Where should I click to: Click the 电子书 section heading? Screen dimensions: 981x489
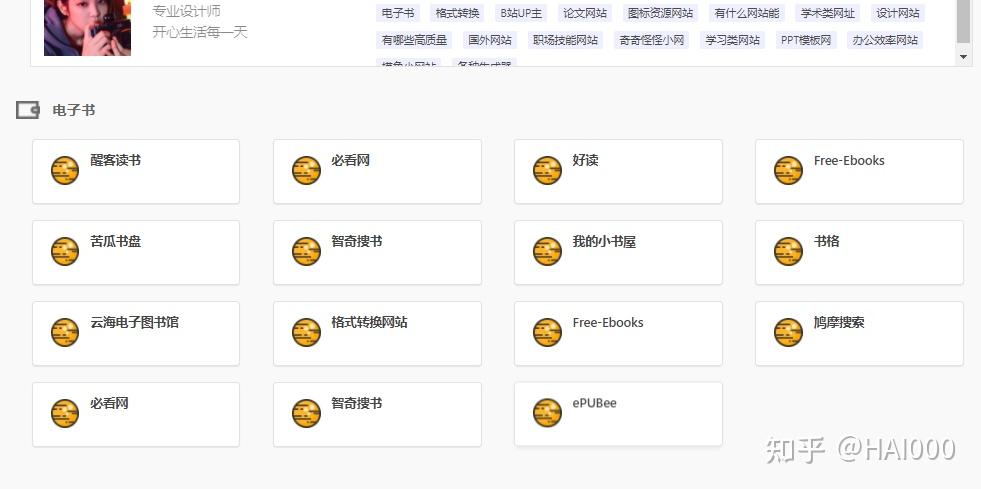click(74, 110)
